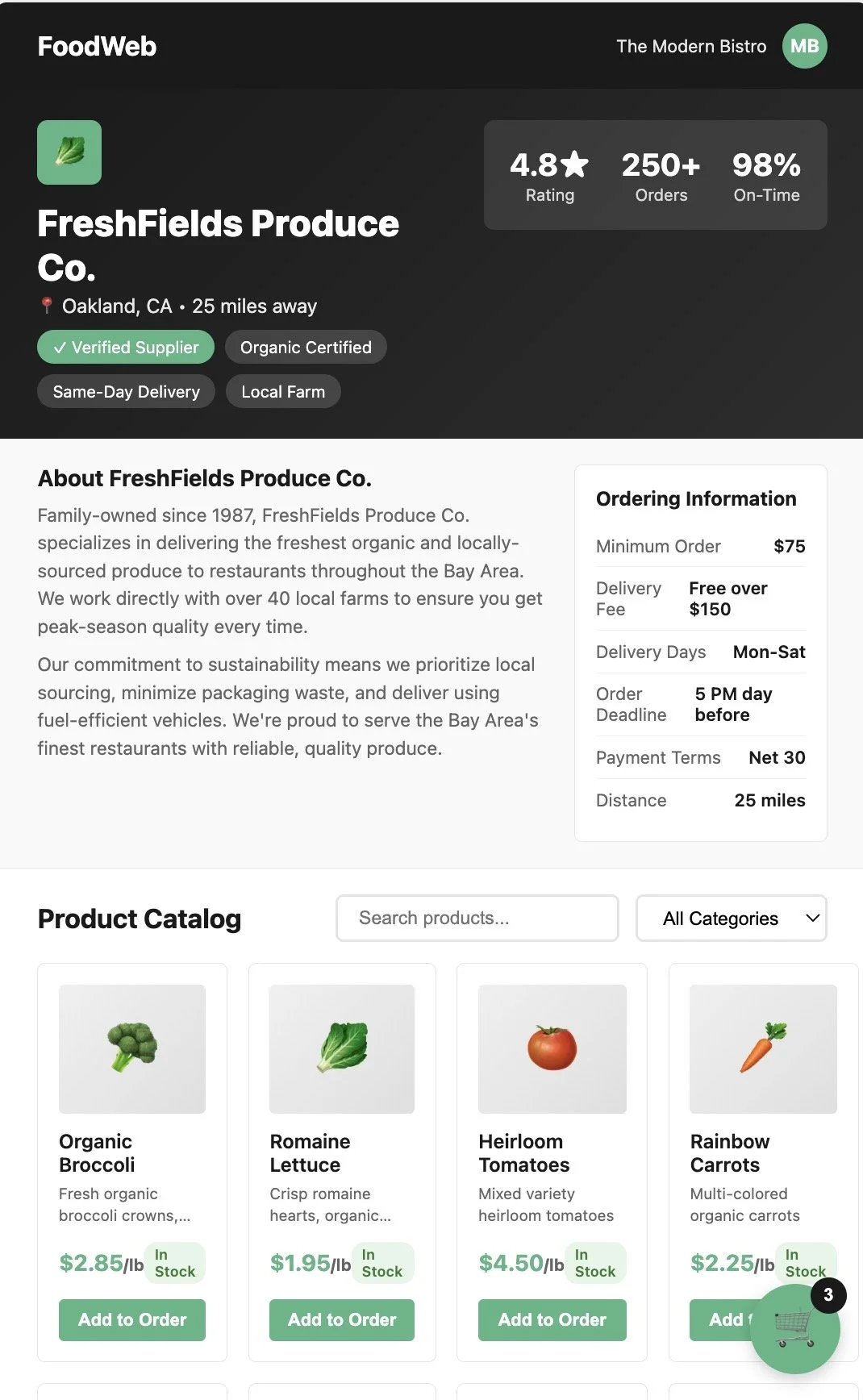This screenshot has height=1400, width=863.
Task: Click the Romaine Lettuce product image
Action: [342, 1048]
